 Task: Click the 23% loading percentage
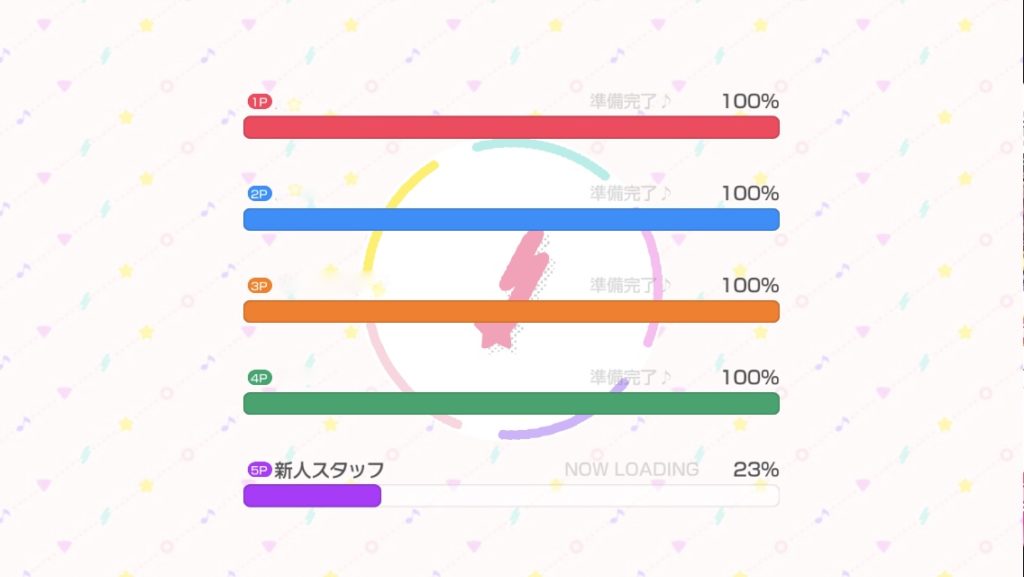click(x=756, y=469)
